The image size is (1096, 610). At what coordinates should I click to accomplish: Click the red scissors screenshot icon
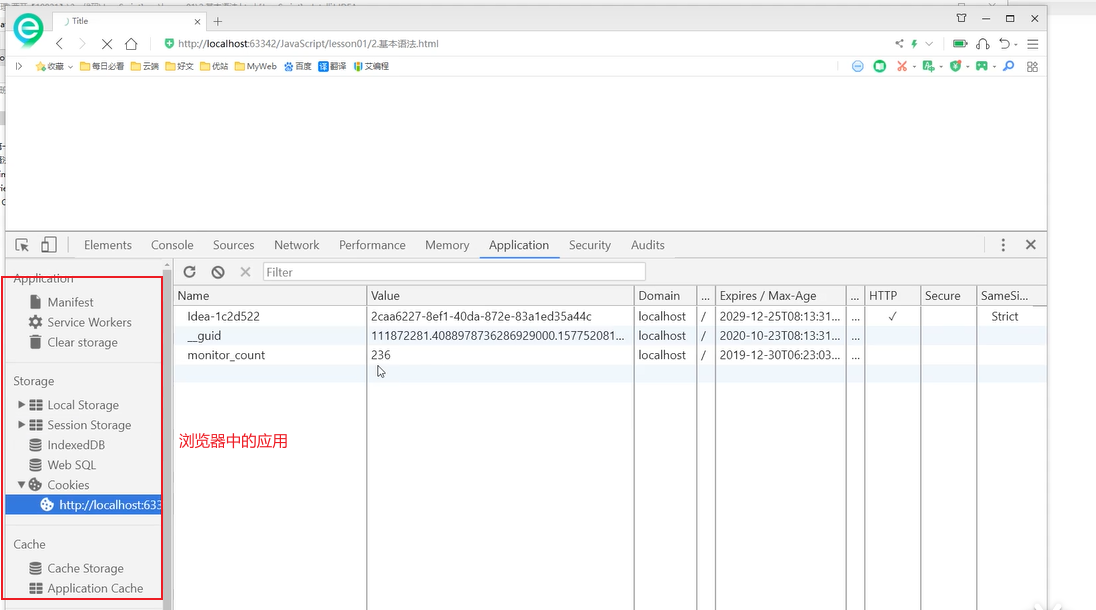coord(902,66)
